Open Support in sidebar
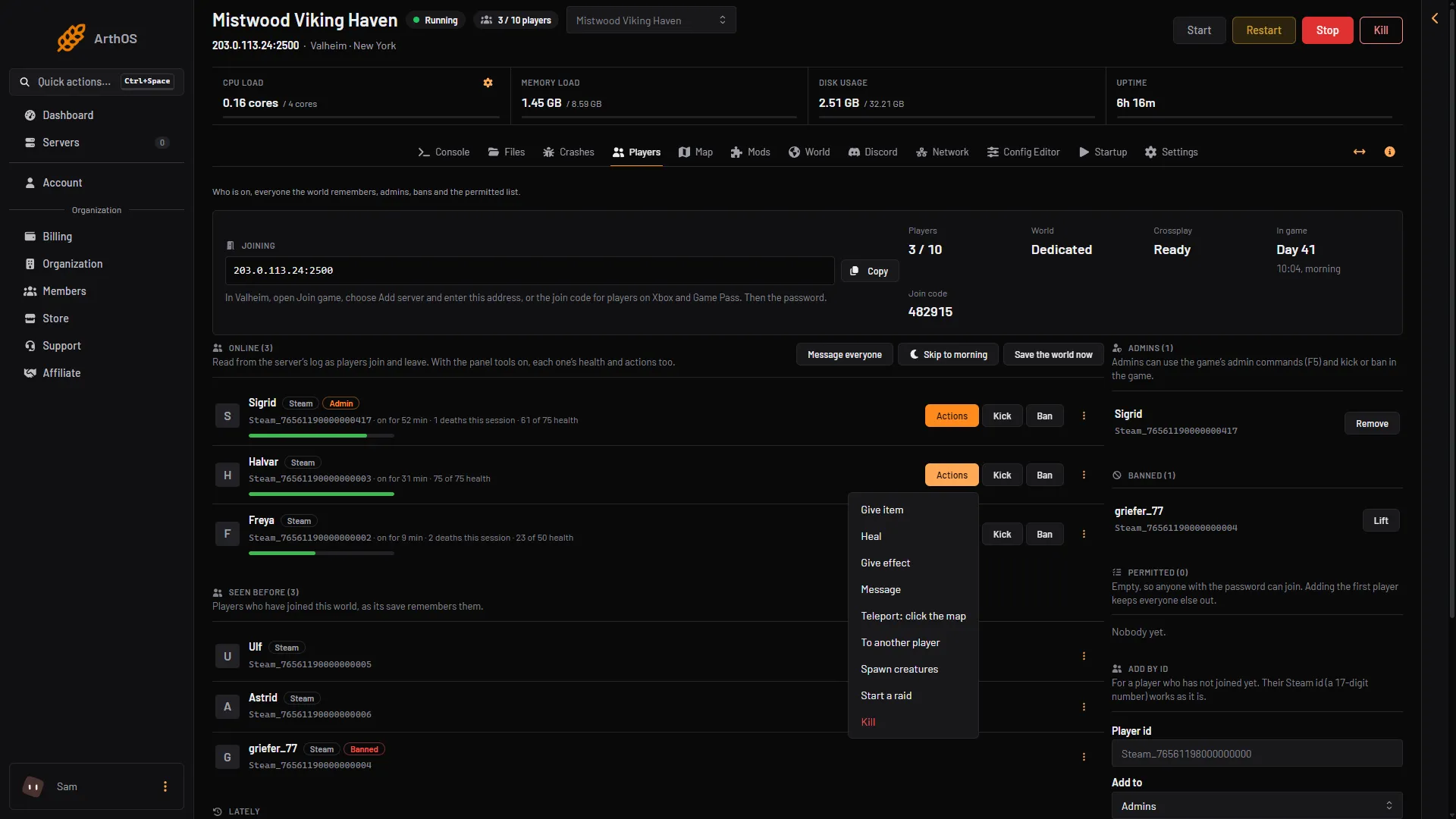This screenshot has height=819, width=1456. pos(96,346)
